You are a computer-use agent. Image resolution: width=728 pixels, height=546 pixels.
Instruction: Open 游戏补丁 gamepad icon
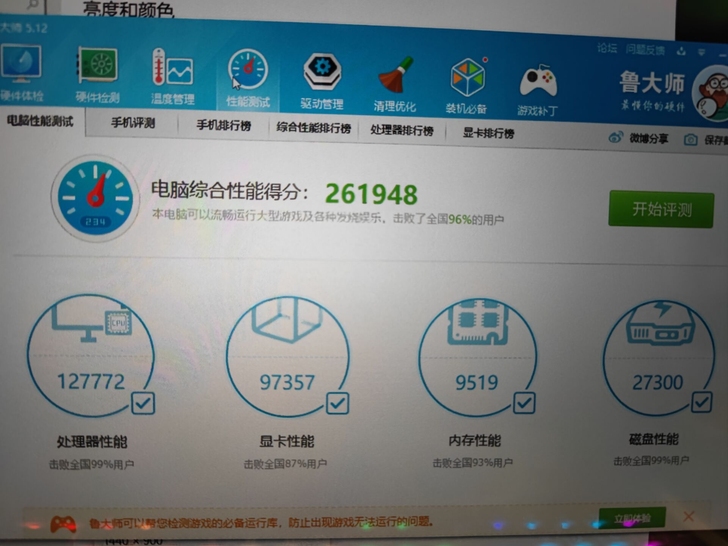[x=538, y=81]
